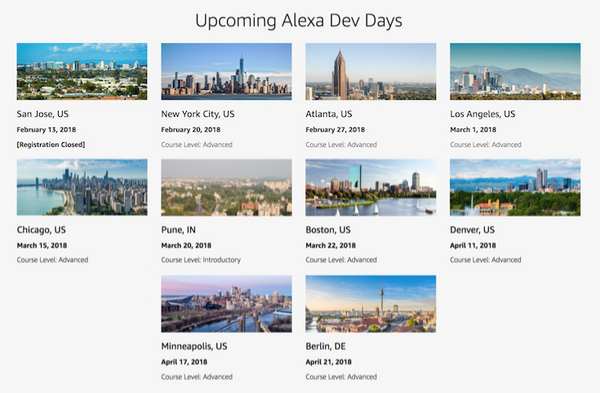Click the Upcoming Alexa Dev Days heading
600x393 pixels.
299,21
